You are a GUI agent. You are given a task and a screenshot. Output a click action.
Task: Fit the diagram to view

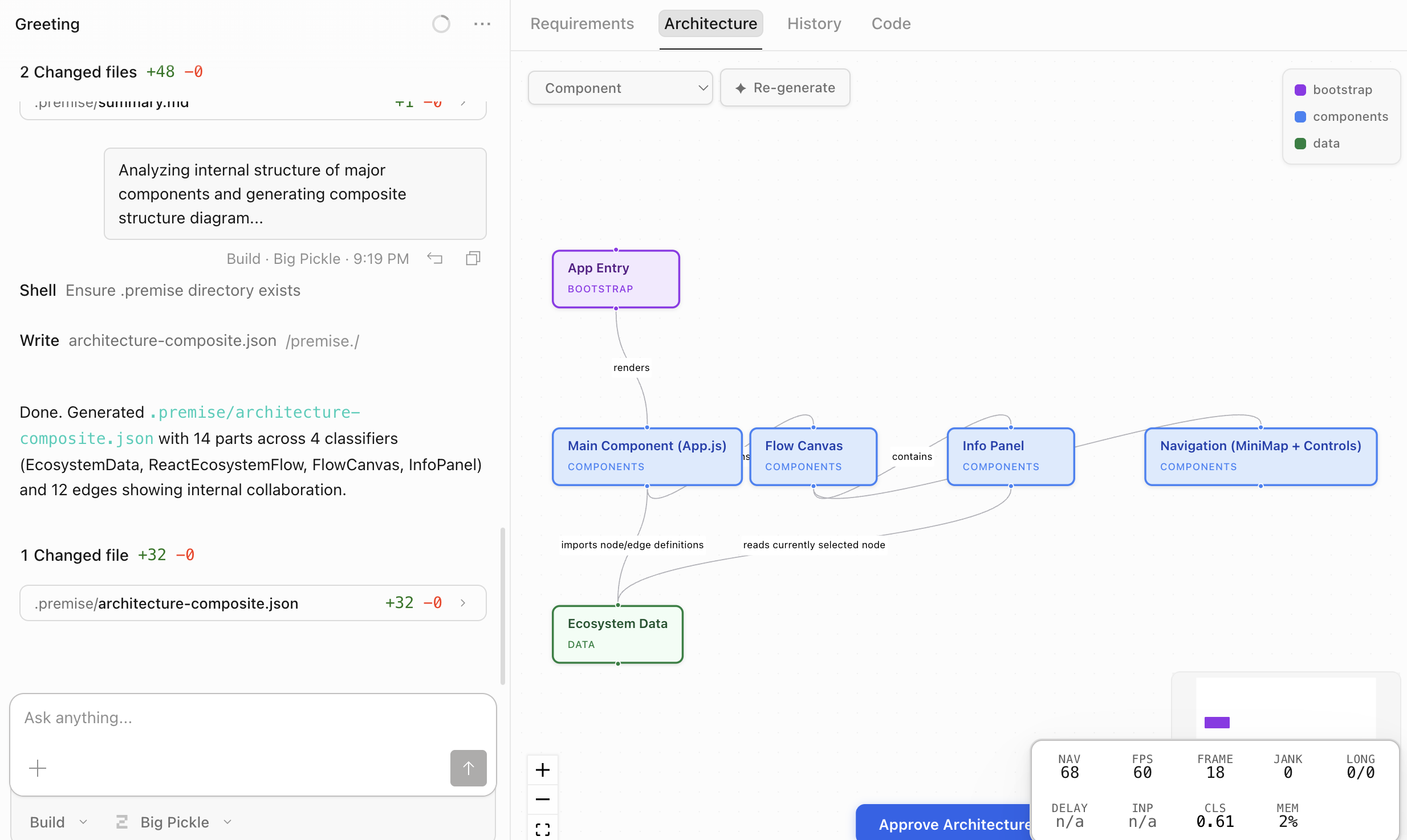543,828
